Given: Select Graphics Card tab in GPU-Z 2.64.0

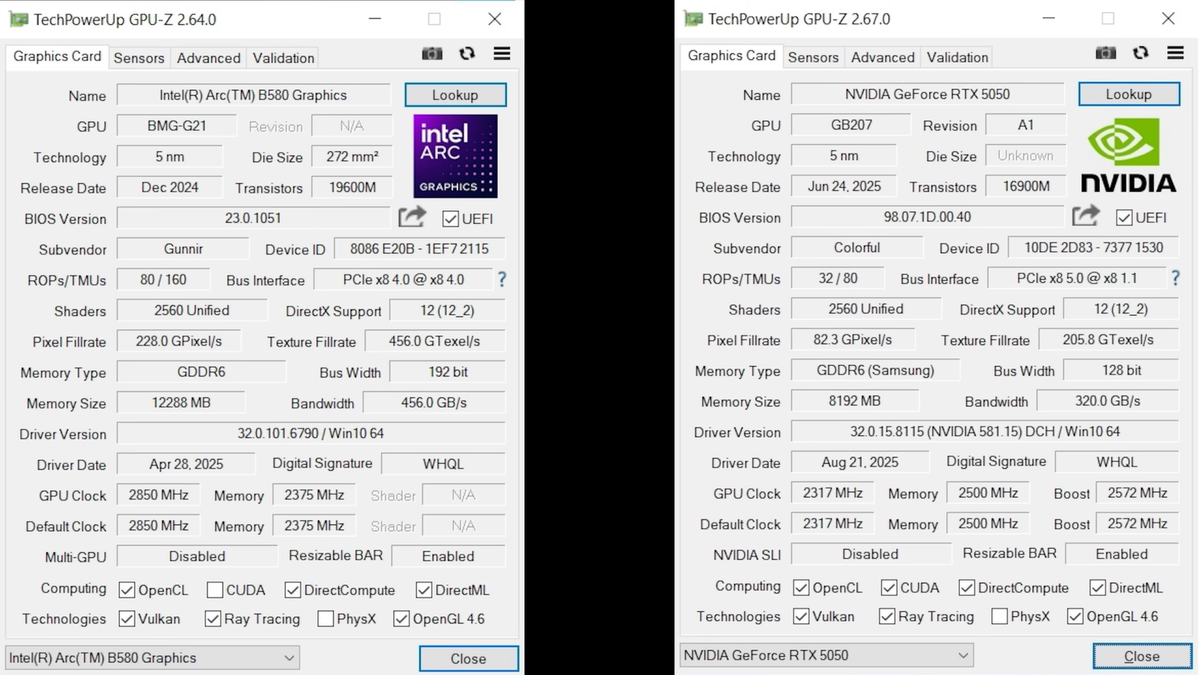Looking at the screenshot, I should pyautogui.click(x=57, y=56).
